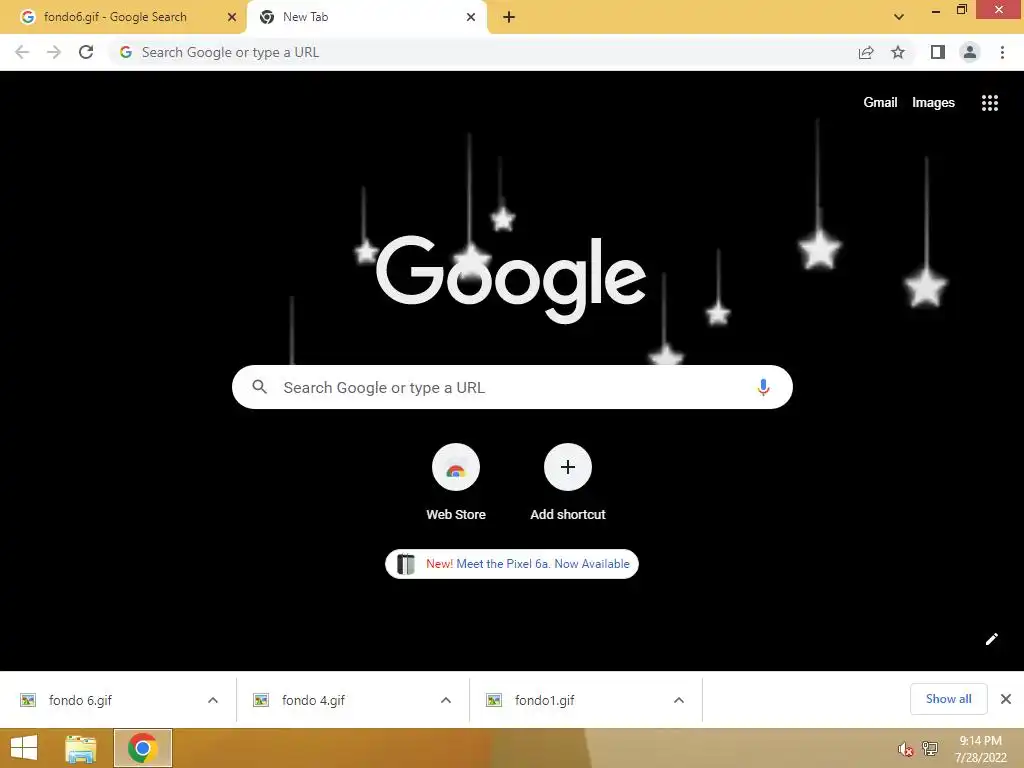1024x768 pixels.
Task: Open Gmail link
Action: (880, 103)
